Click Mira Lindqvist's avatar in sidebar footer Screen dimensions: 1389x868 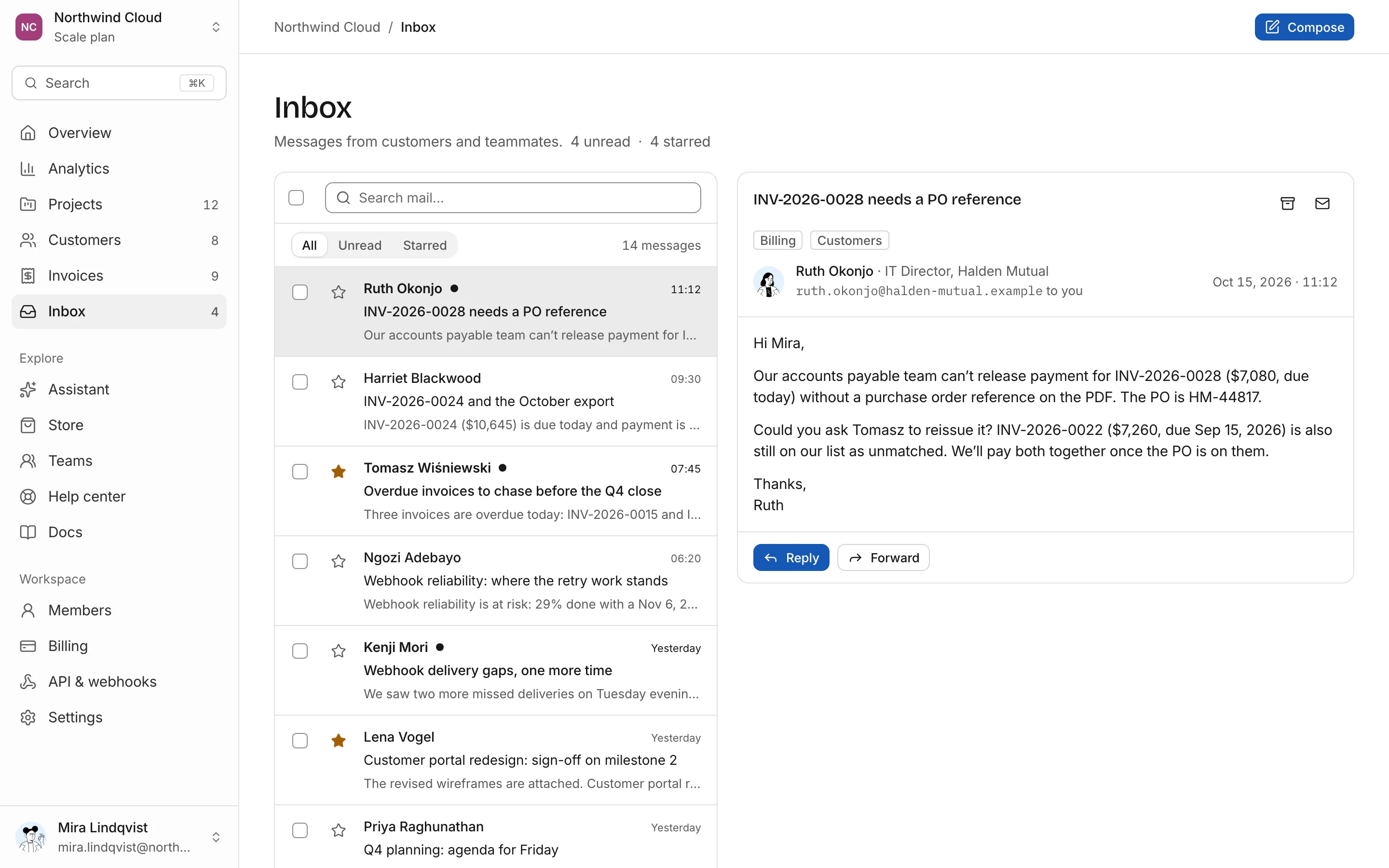(31, 837)
